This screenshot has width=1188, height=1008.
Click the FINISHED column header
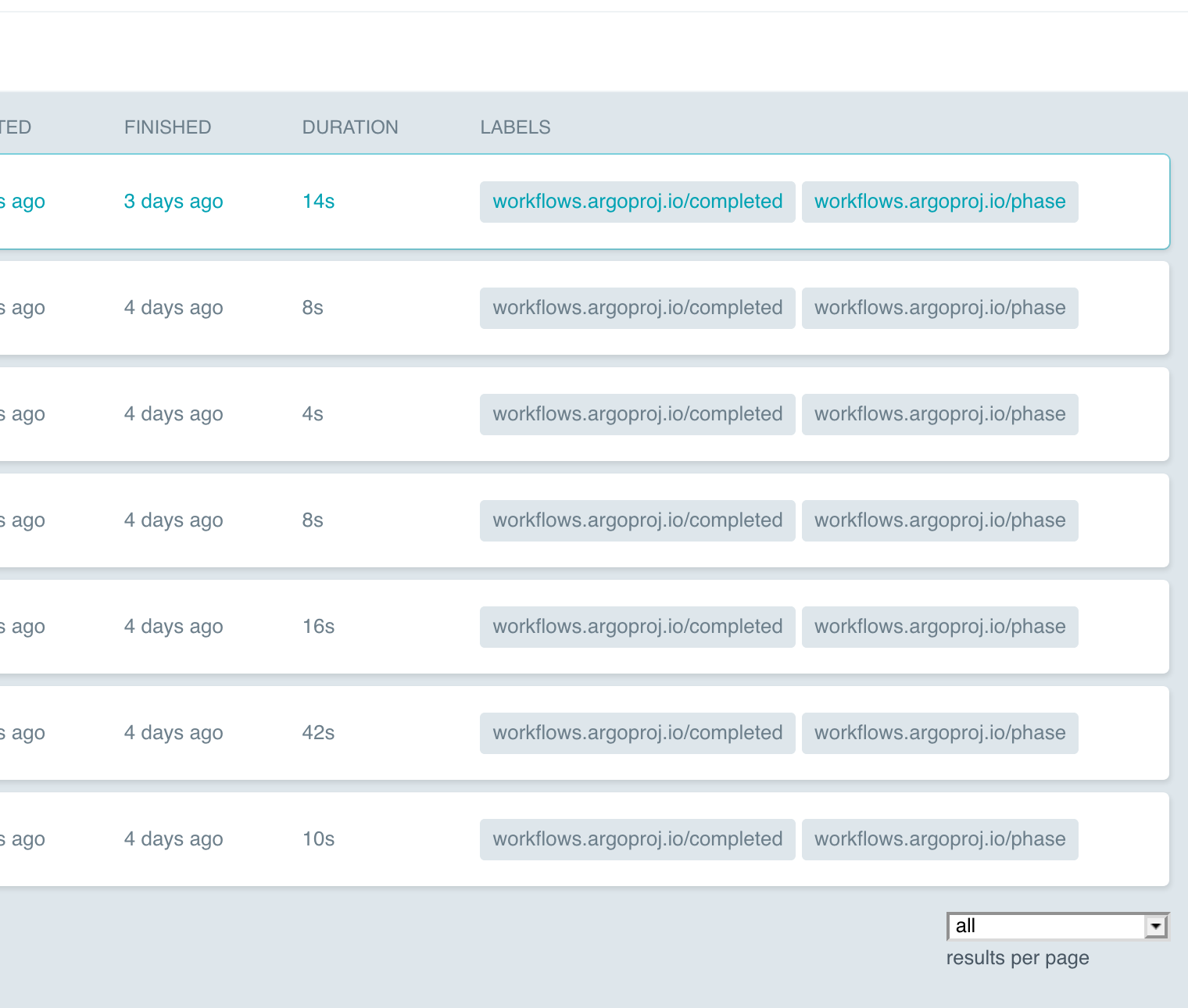[167, 127]
